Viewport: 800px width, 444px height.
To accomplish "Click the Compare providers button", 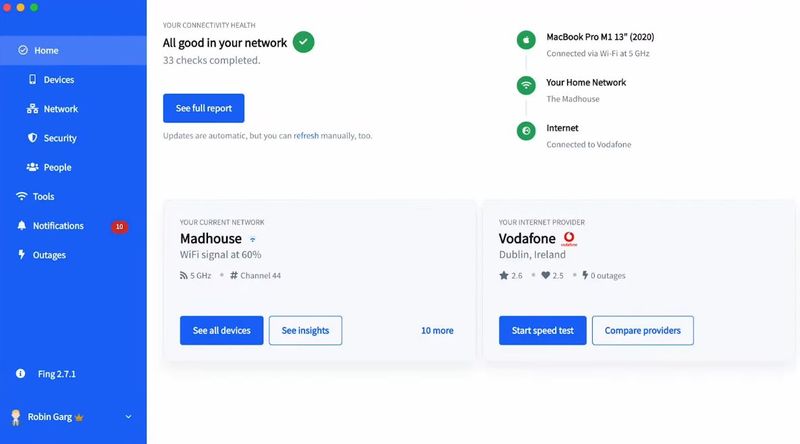I will [642, 331].
